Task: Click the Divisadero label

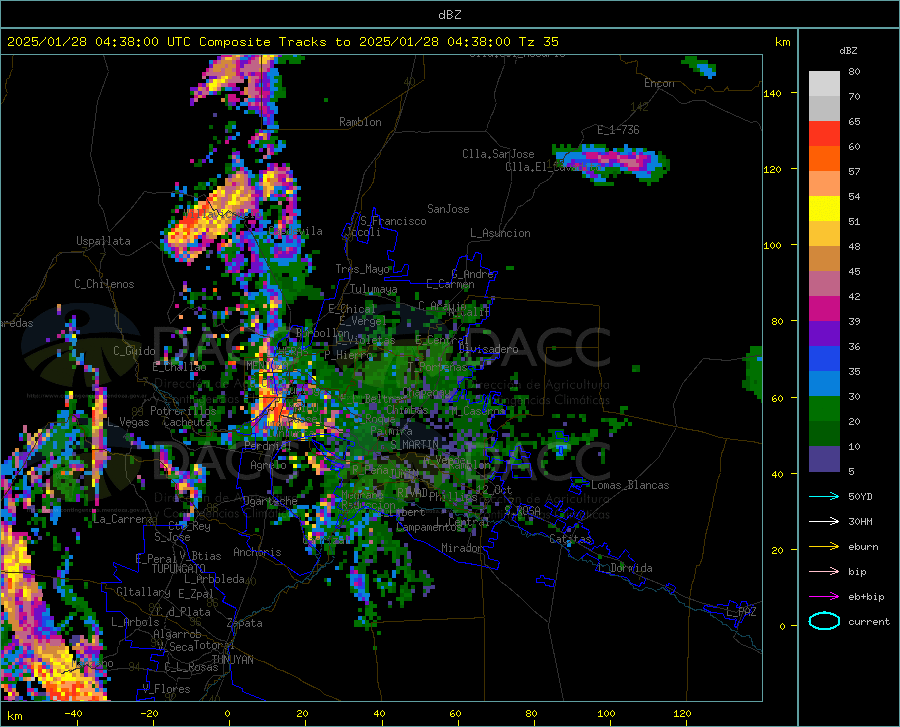Action: pos(488,349)
